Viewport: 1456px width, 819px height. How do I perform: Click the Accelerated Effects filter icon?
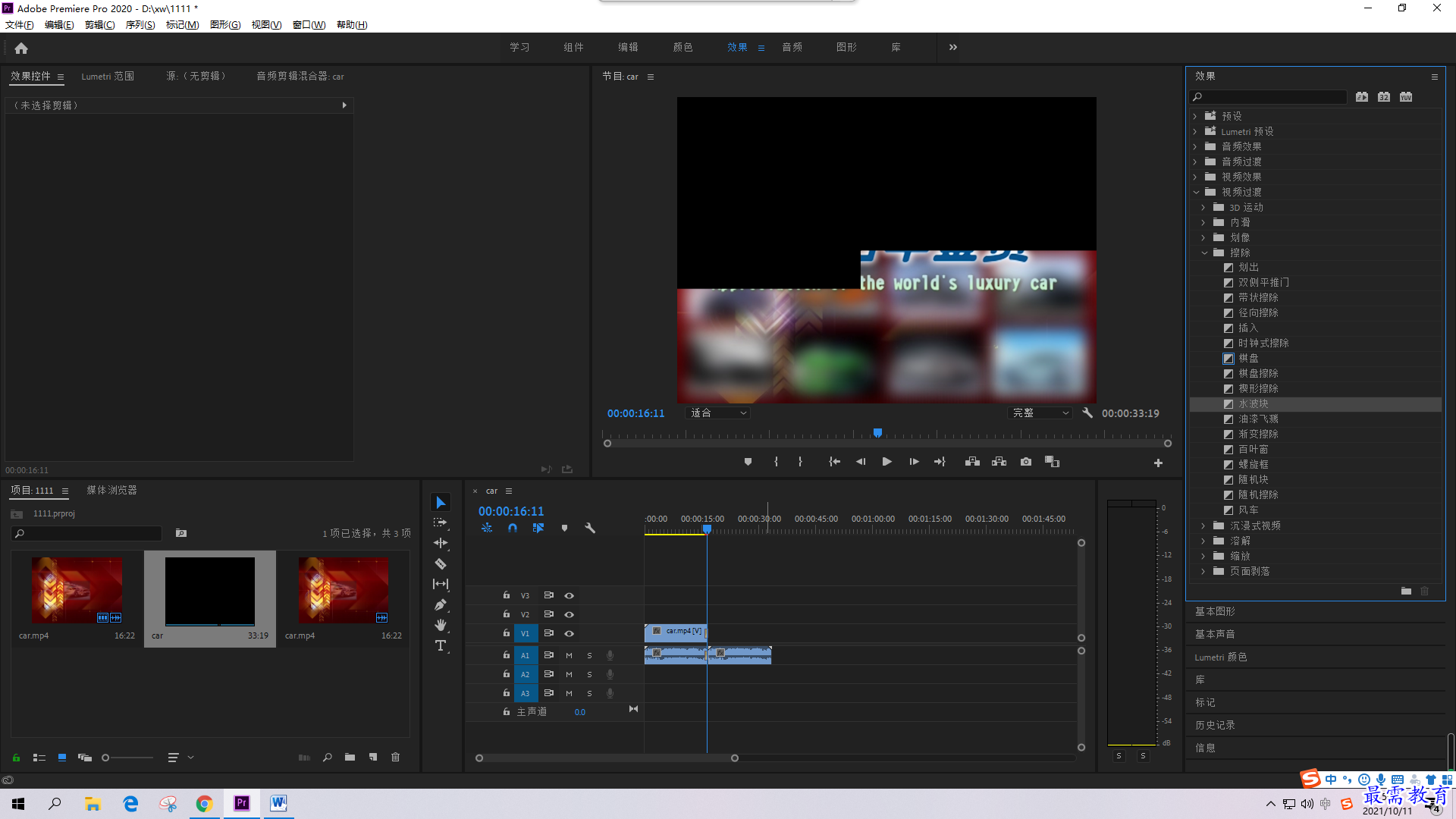[x=1362, y=97]
